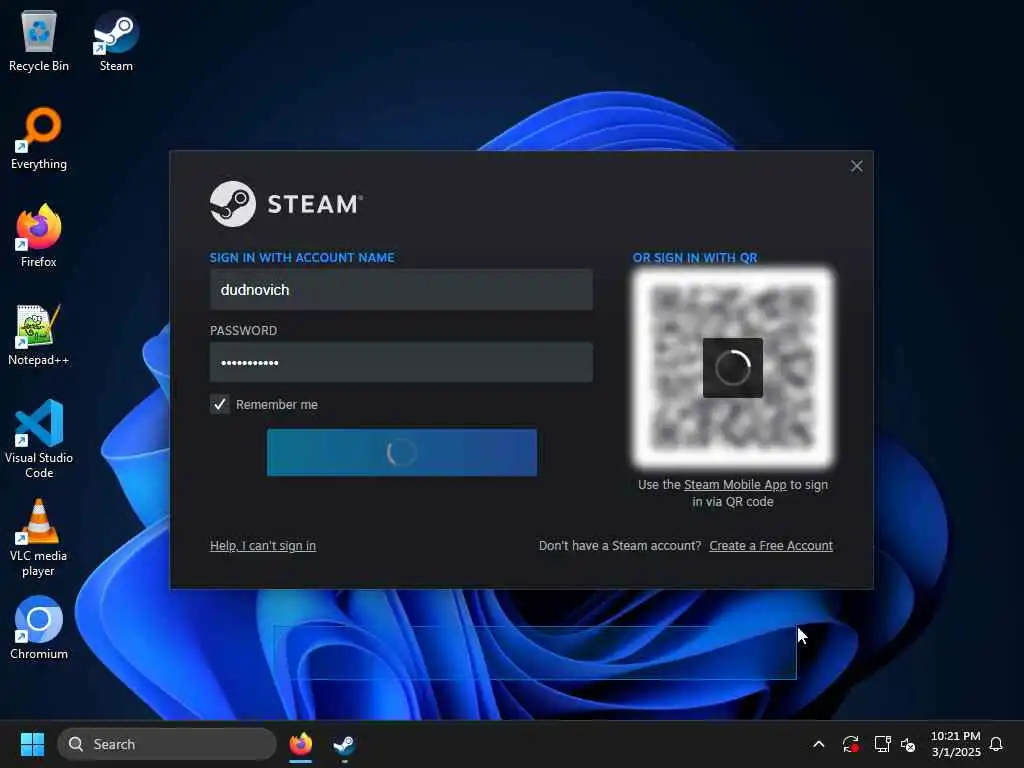Open the Windows Start menu

[32, 744]
